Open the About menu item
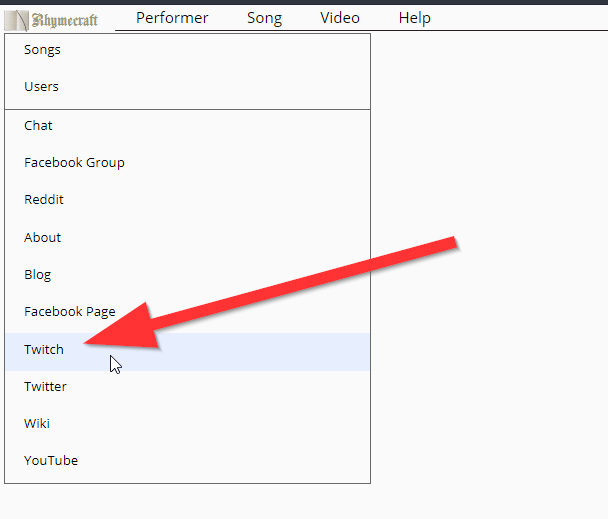The height and width of the screenshot is (519, 608). click(x=42, y=238)
